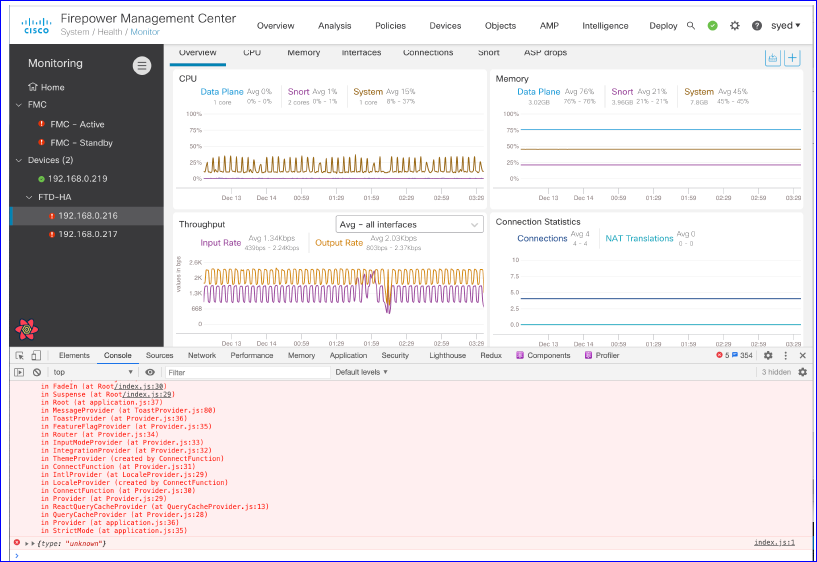Open the Objects menu
The height and width of the screenshot is (562, 817).
tap(500, 26)
